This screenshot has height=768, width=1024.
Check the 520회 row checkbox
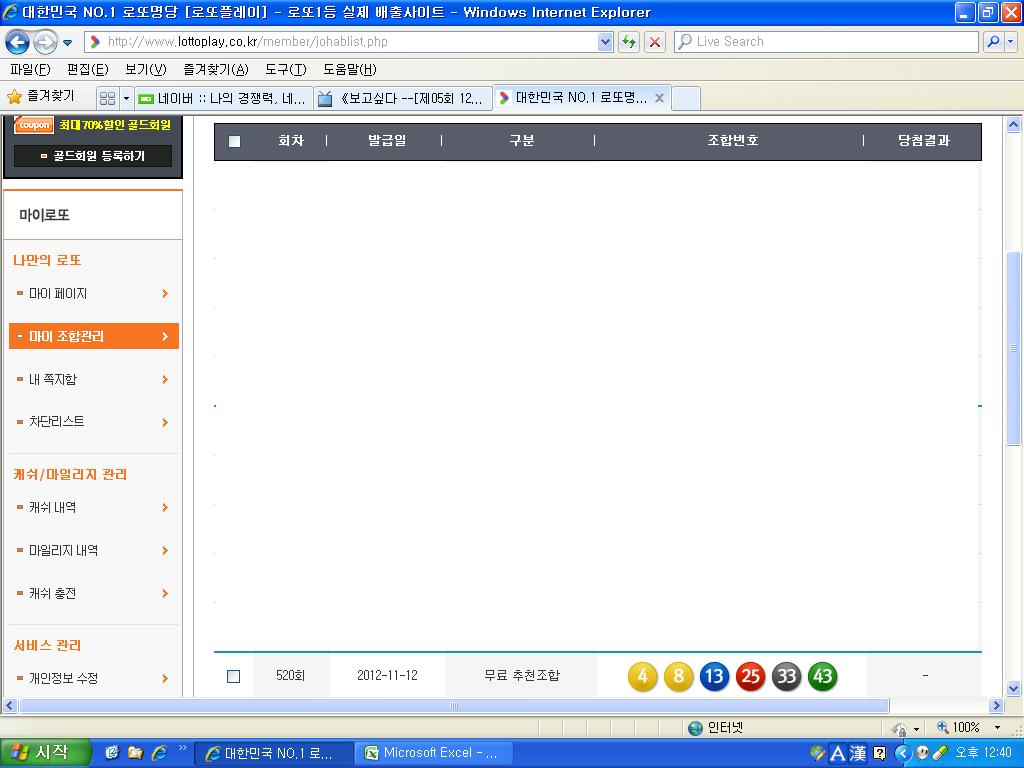point(234,677)
